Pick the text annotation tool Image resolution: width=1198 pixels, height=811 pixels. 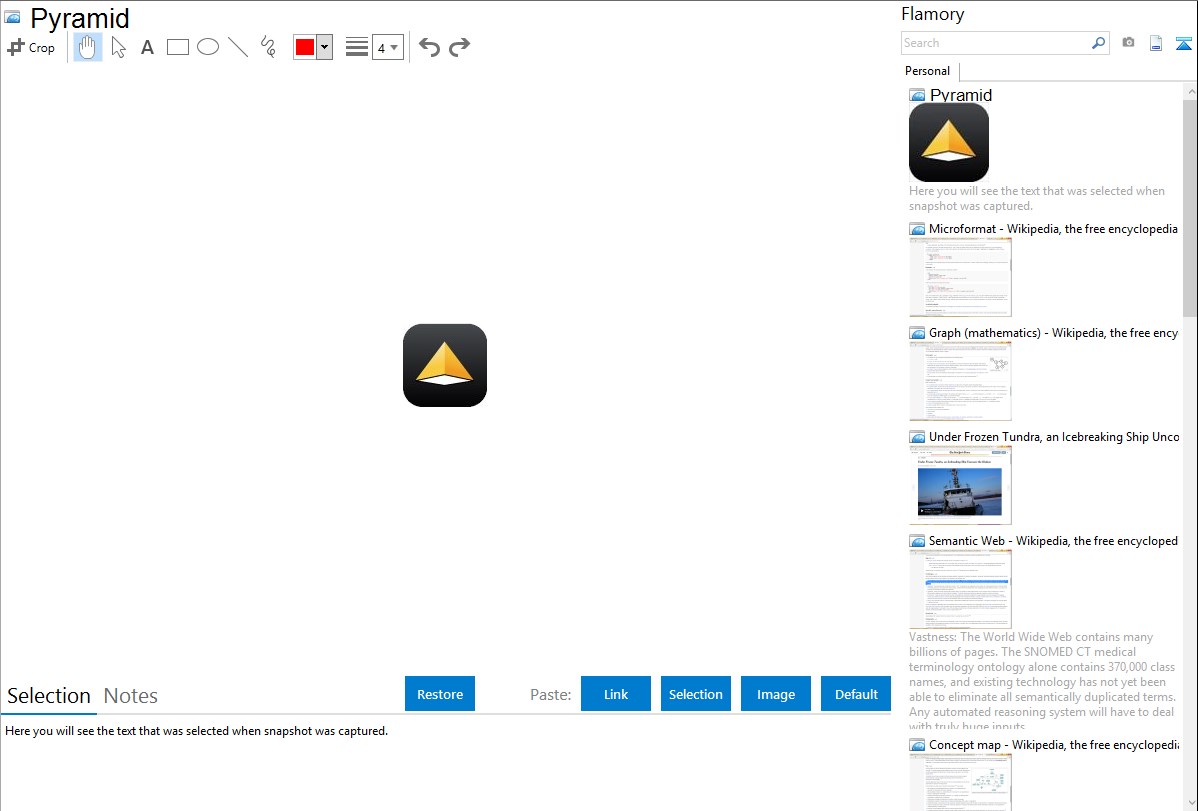(147, 47)
